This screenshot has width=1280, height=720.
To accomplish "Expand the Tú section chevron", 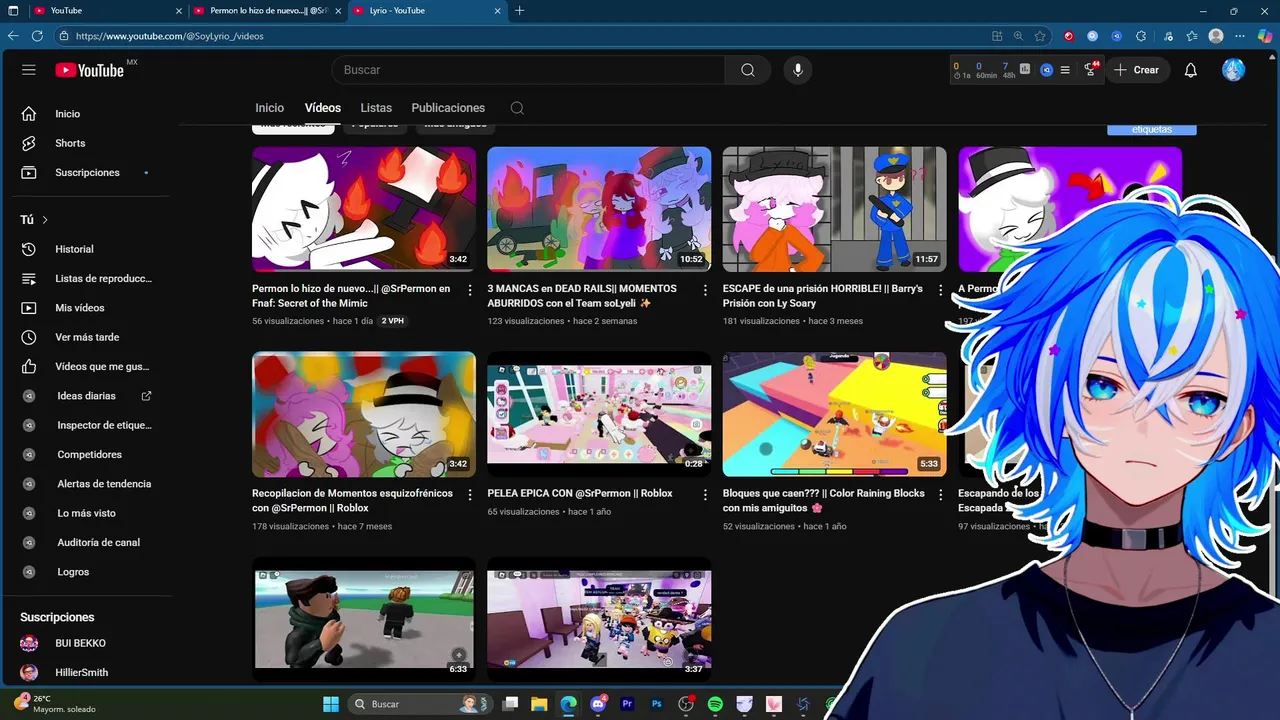I will [x=45, y=220].
